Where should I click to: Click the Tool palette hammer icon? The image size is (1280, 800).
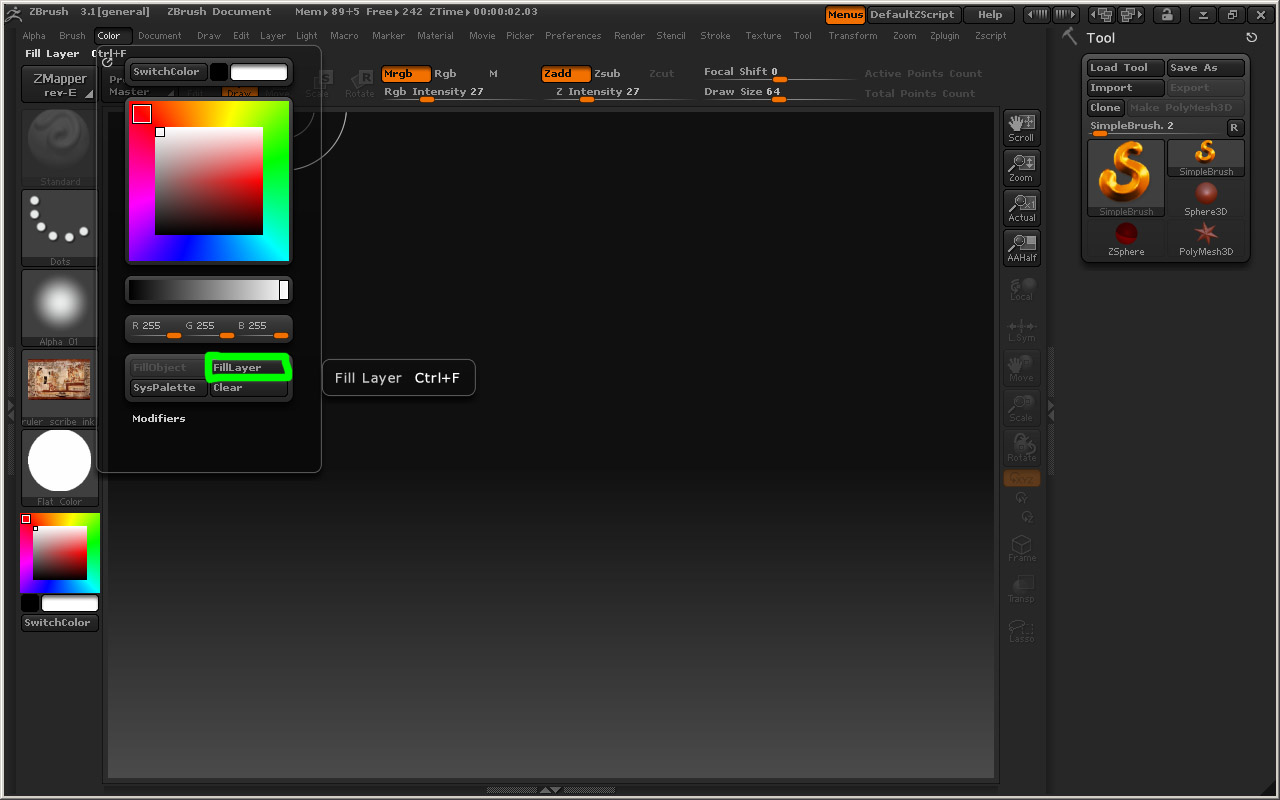point(1070,37)
